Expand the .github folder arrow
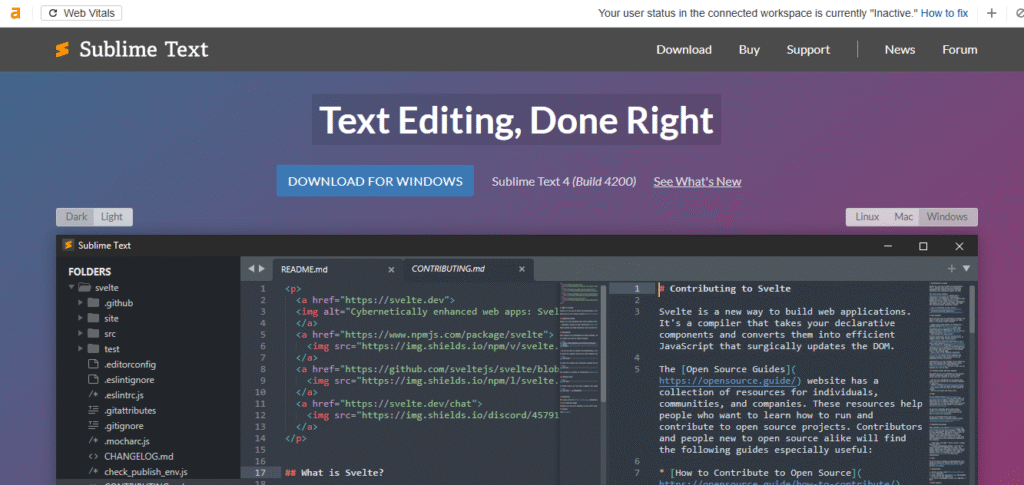The width and height of the screenshot is (1024, 485). pos(80,303)
